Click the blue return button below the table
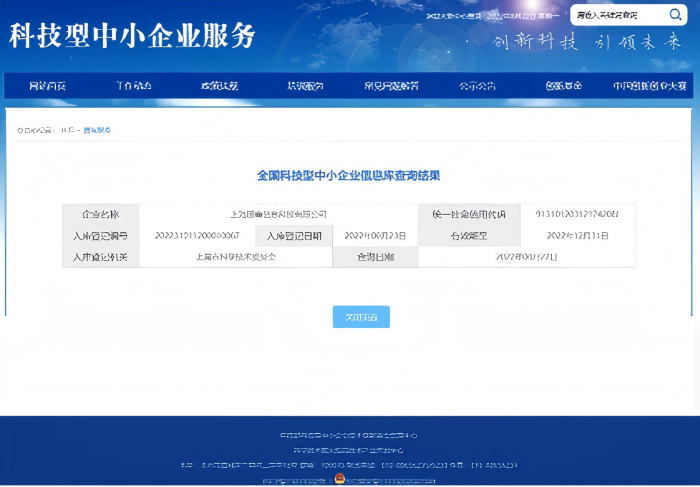 pos(361,317)
